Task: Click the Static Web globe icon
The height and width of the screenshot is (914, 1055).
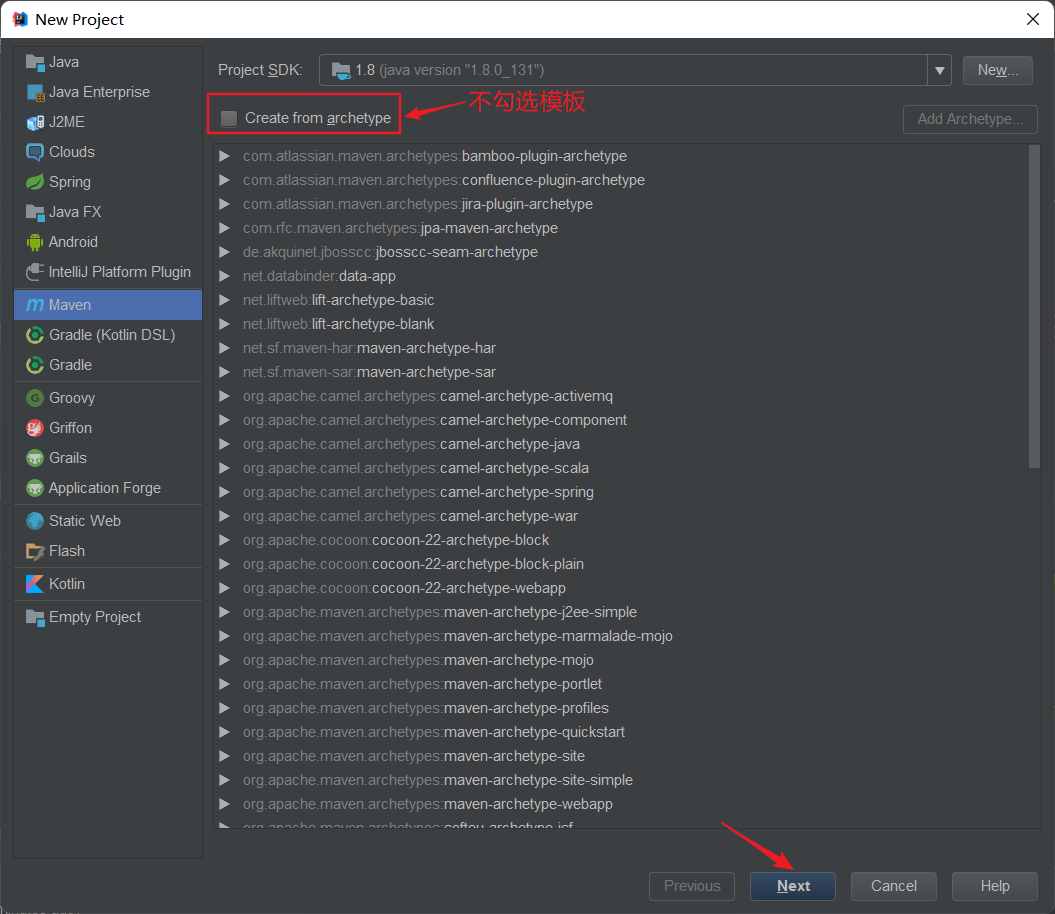Action: (35, 521)
